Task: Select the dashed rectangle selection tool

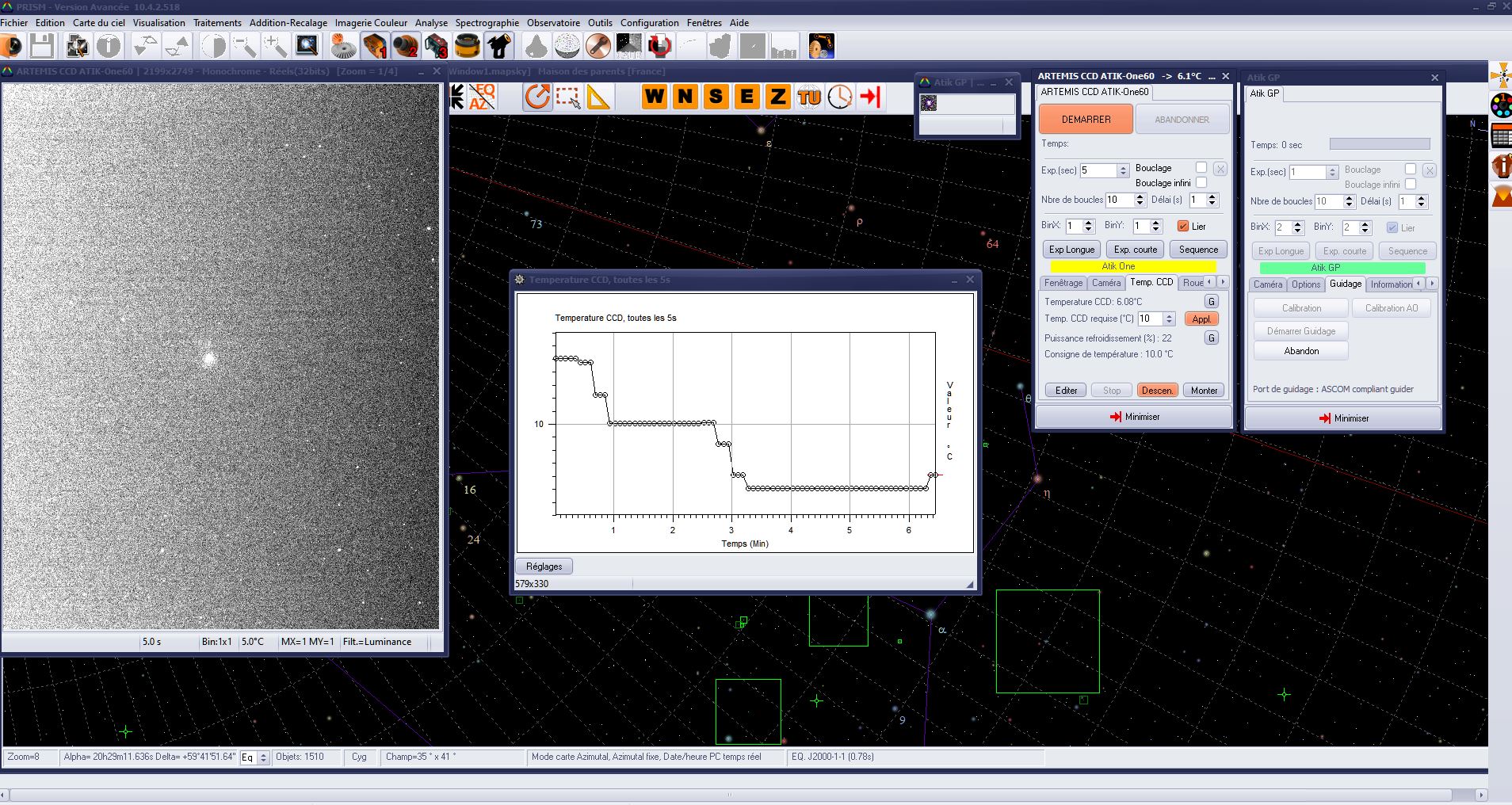Action: click(x=567, y=97)
